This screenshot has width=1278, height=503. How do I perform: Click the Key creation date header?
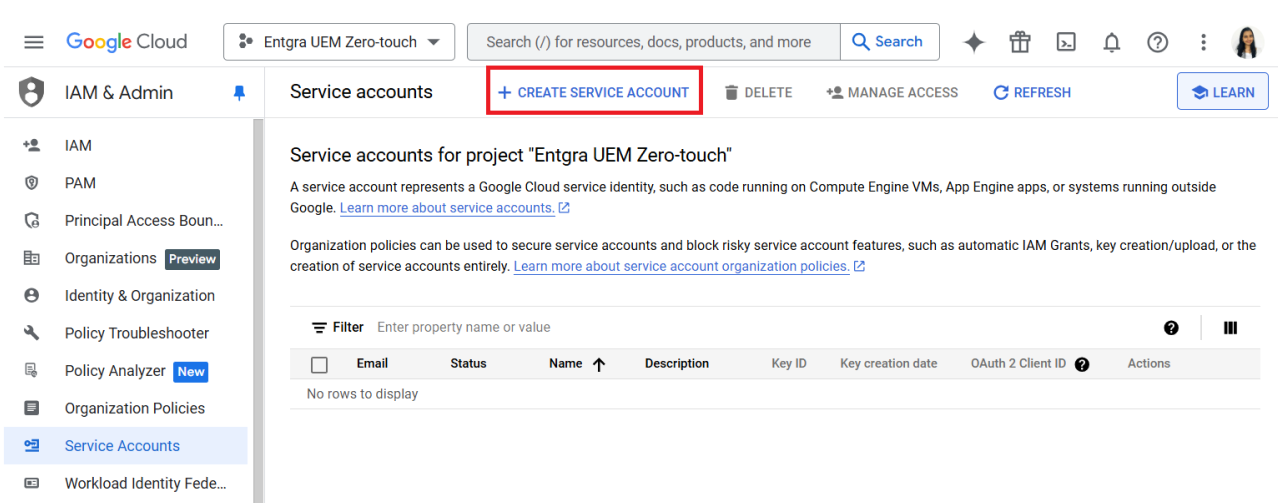(889, 364)
